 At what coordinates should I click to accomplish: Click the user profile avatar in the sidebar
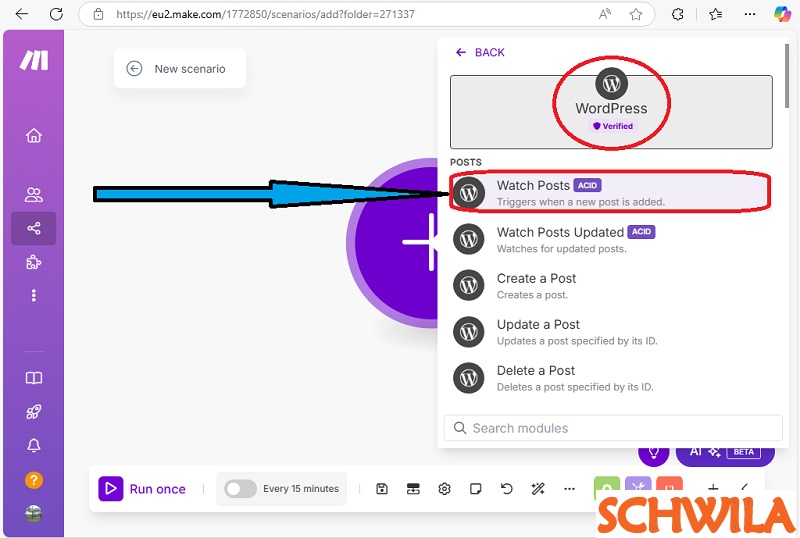(x=34, y=513)
